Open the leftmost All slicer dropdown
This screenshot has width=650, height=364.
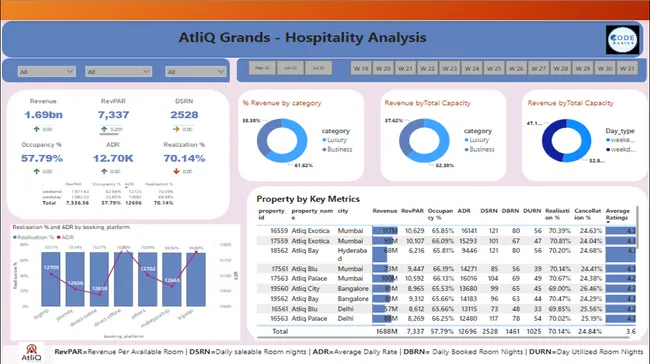[x=46, y=72]
